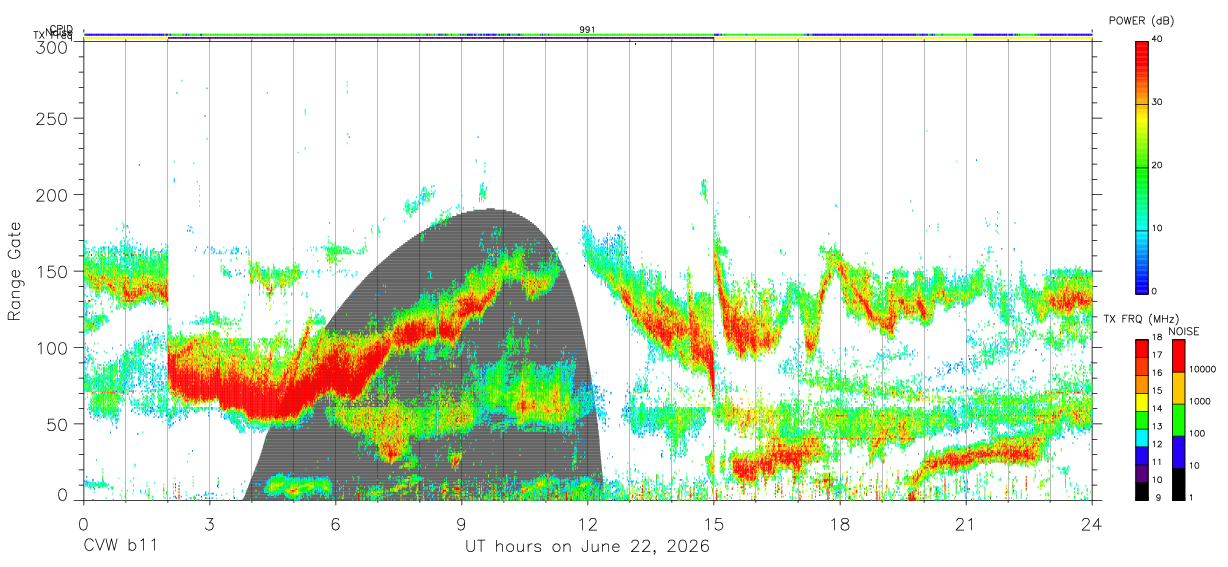Click the y-axis tick label '200'
This screenshot has height=567, width=1228.
point(53,195)
